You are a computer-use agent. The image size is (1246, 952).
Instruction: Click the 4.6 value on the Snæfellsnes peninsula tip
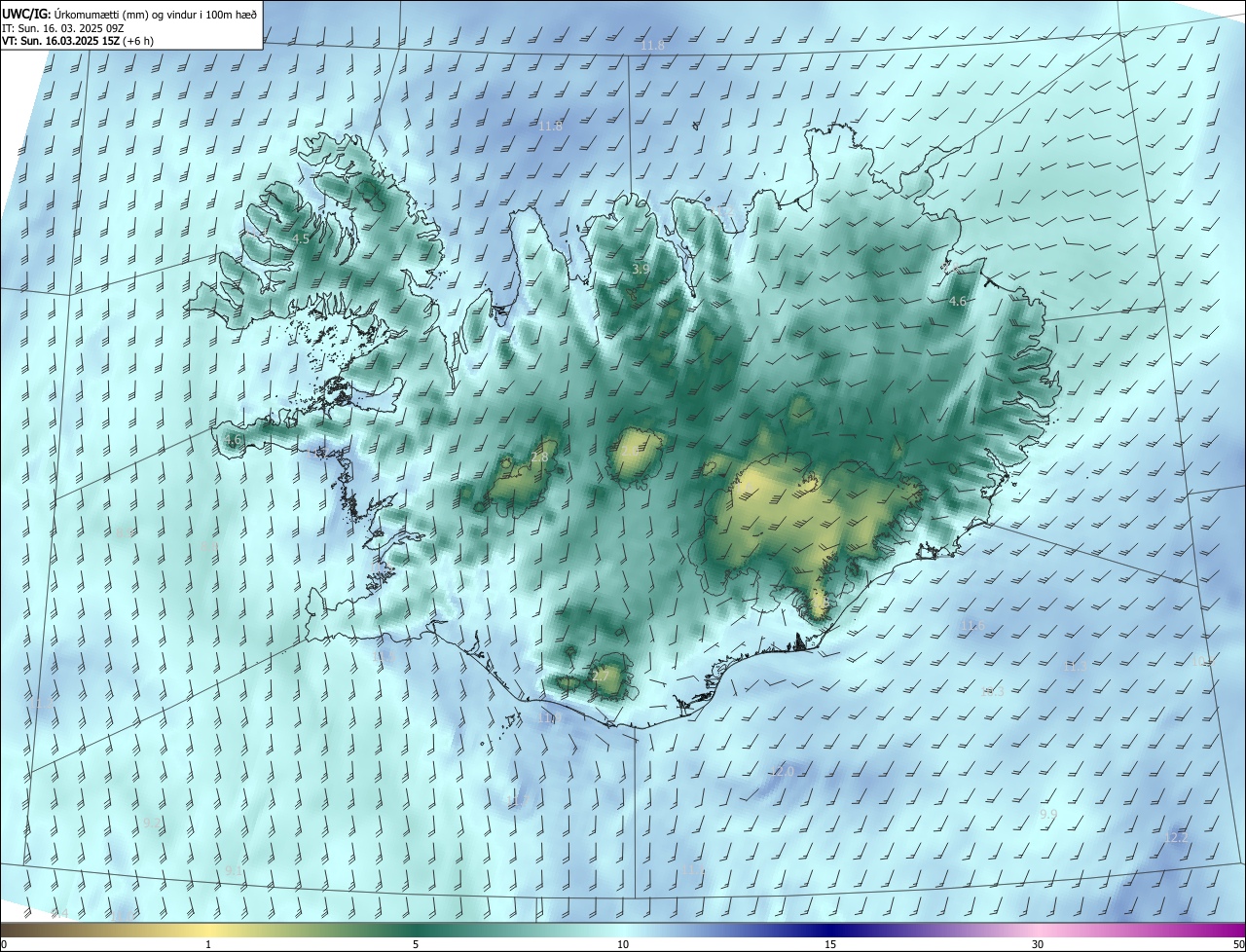click(233, 440)
